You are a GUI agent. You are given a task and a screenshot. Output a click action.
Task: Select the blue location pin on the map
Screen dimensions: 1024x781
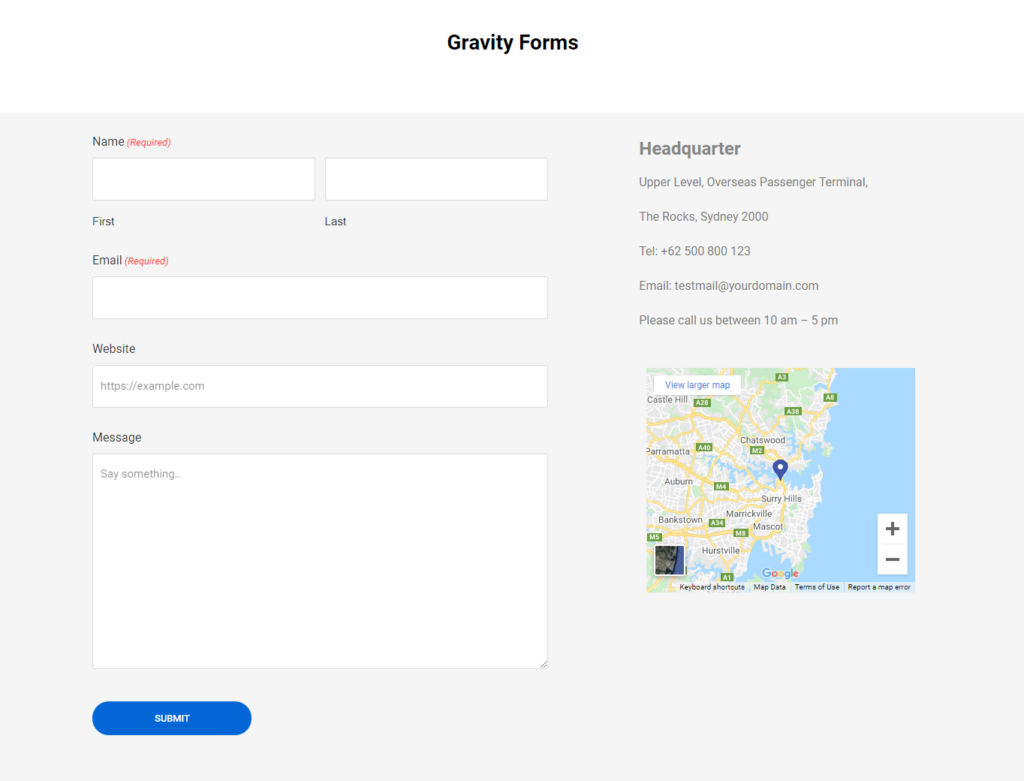click(x=781, y=469)
